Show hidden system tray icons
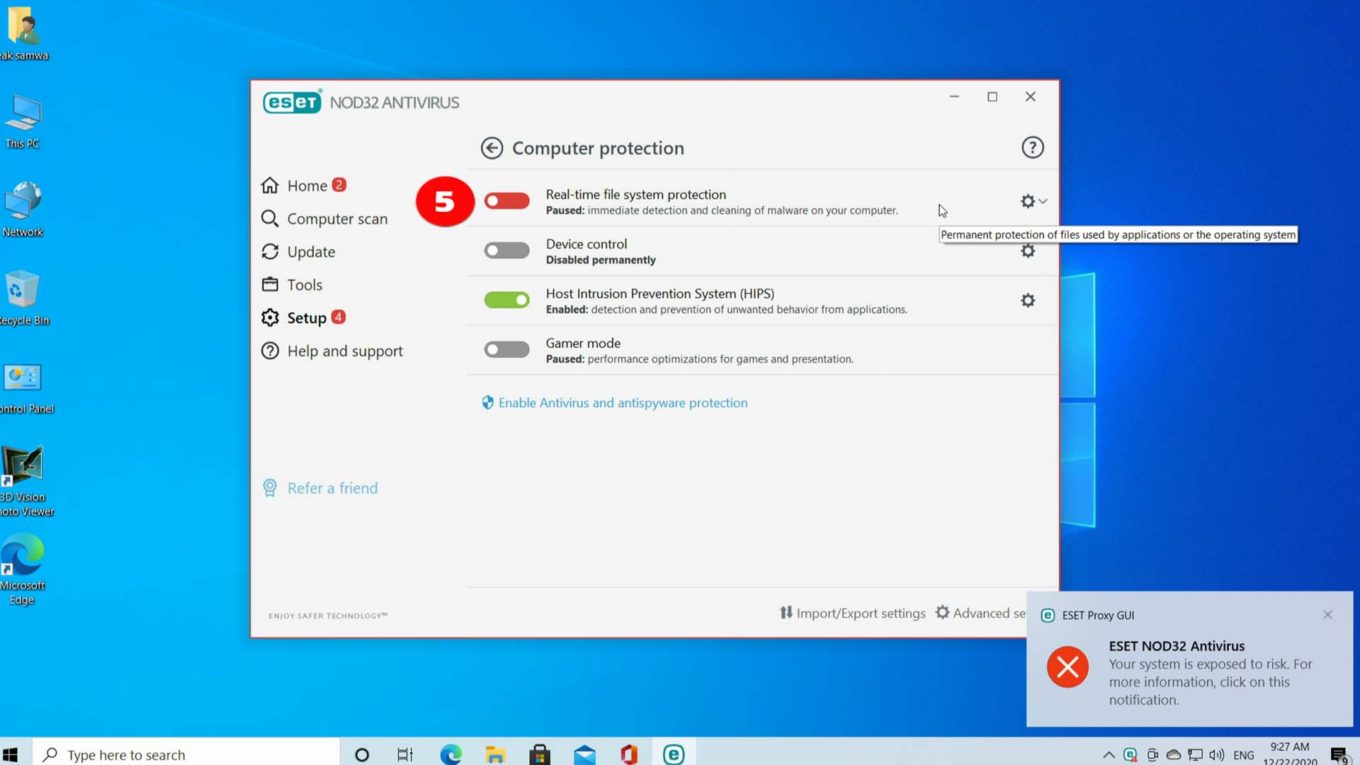 (x=1108, y=755)
